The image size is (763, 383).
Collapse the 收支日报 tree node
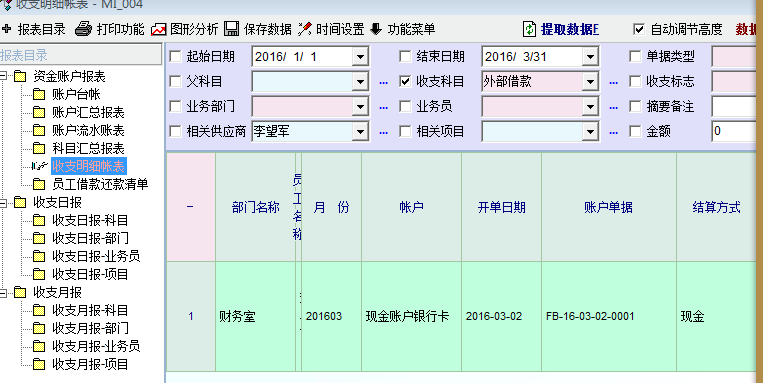[x=3, y=202]
